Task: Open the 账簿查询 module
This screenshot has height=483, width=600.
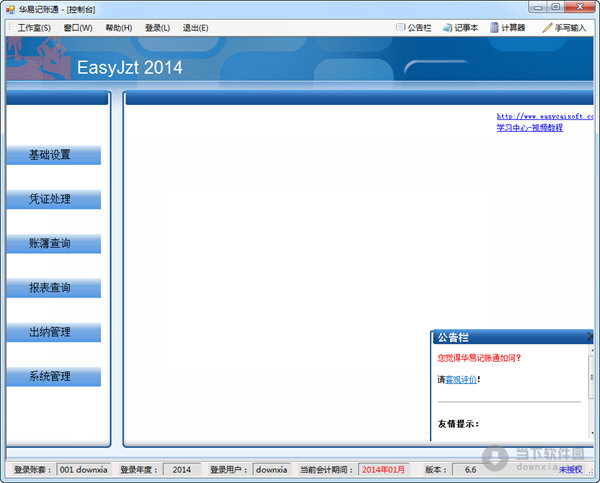Action: [x=54, y=244]
